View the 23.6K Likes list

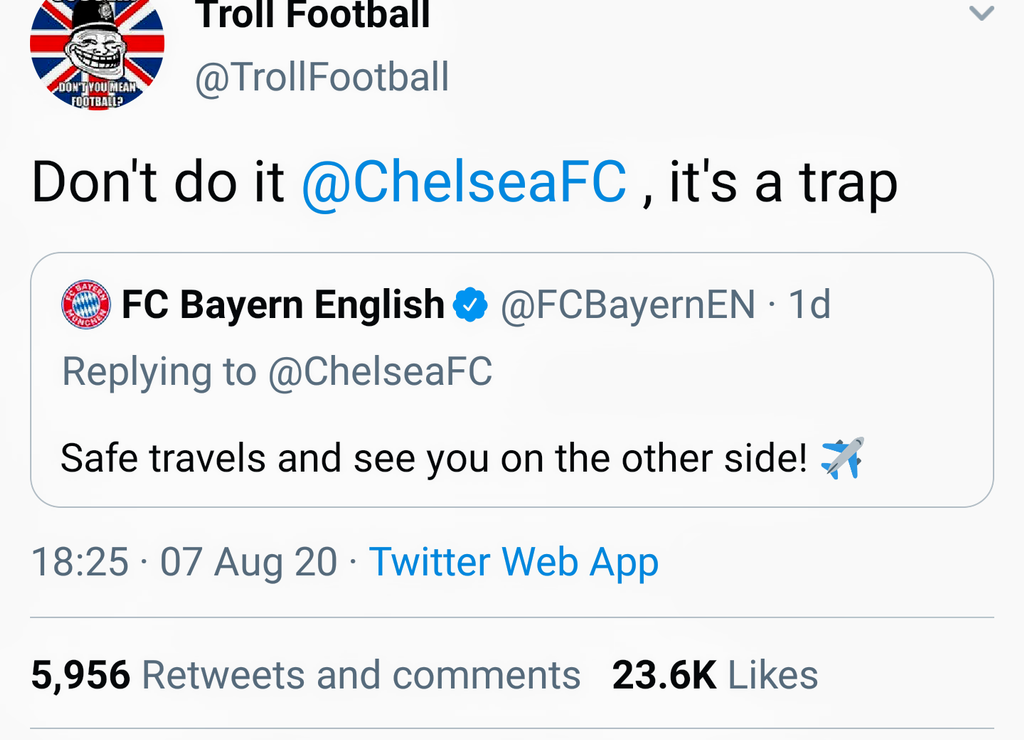point(715,675)
